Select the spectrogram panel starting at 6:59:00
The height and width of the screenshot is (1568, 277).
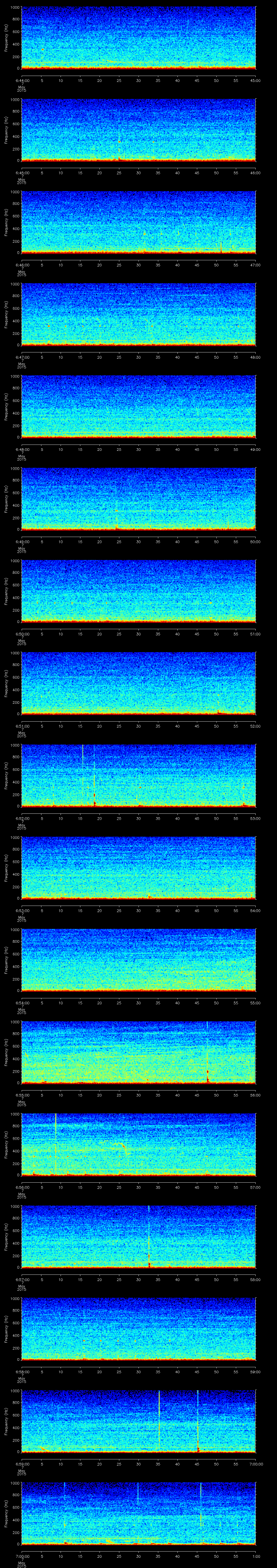pyautogui.click(x=138, y=1421)
